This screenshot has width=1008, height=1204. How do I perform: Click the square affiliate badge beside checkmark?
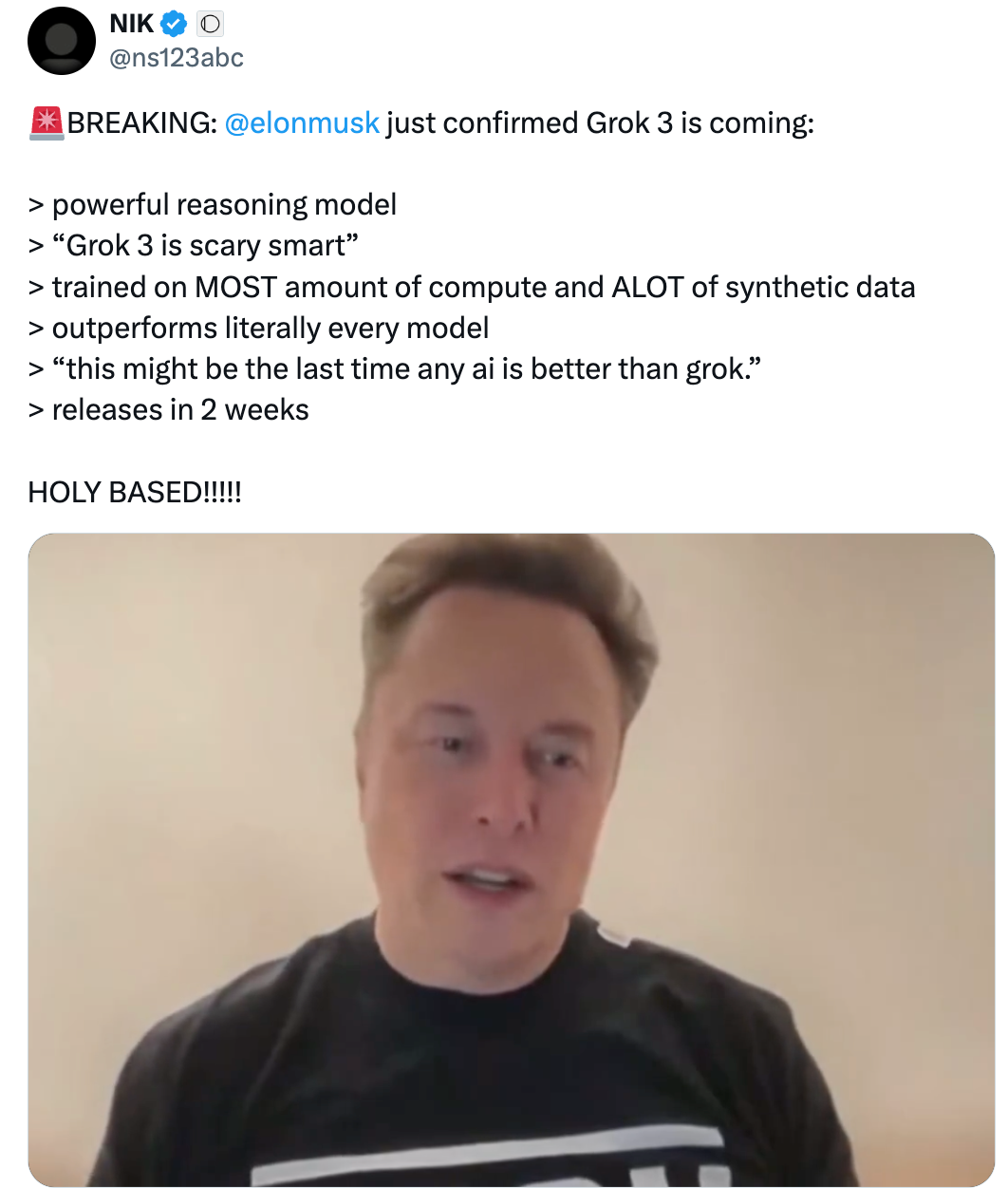tap(211, 24)
